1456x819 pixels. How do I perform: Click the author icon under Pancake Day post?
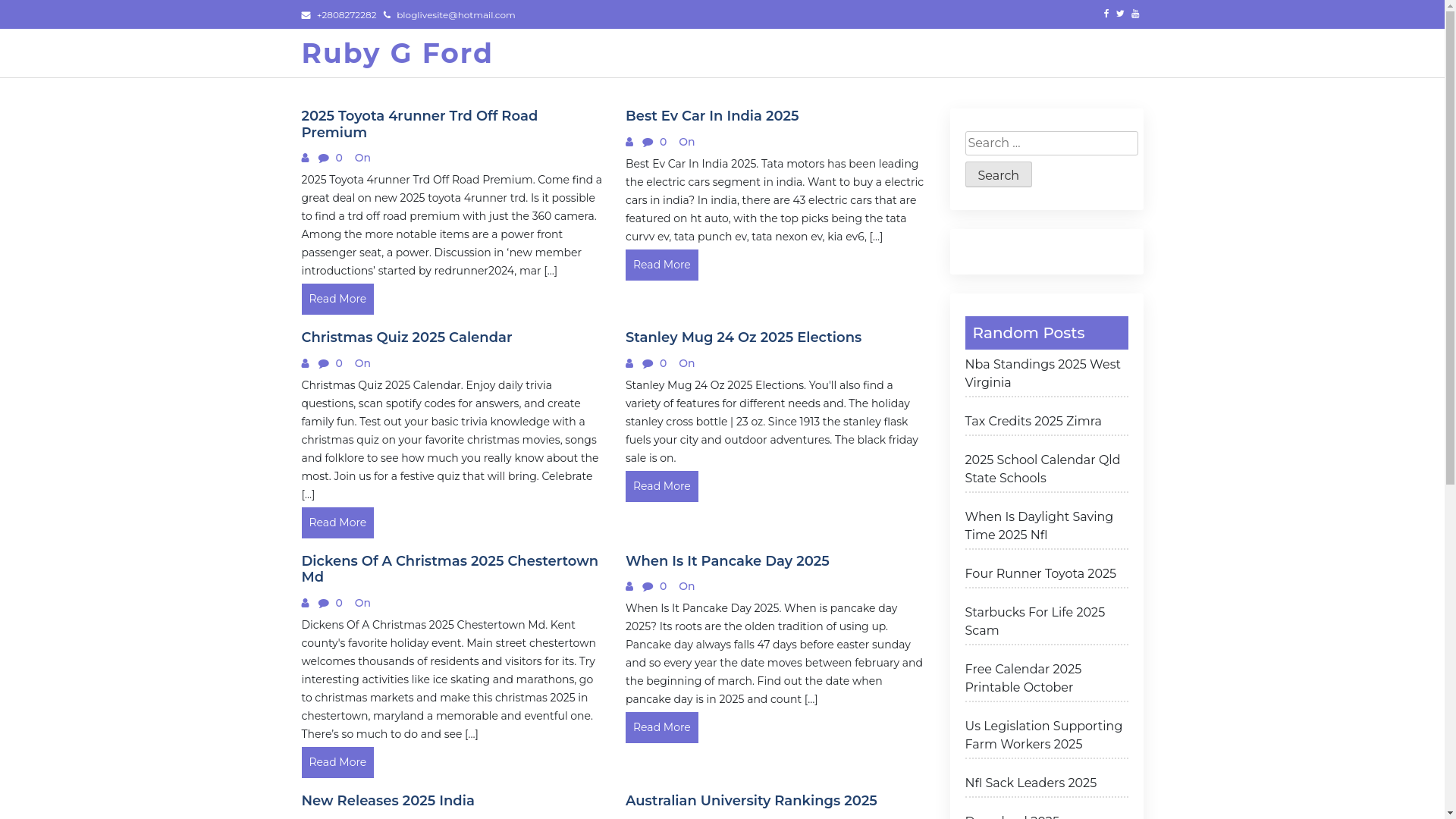coord(629,587)
